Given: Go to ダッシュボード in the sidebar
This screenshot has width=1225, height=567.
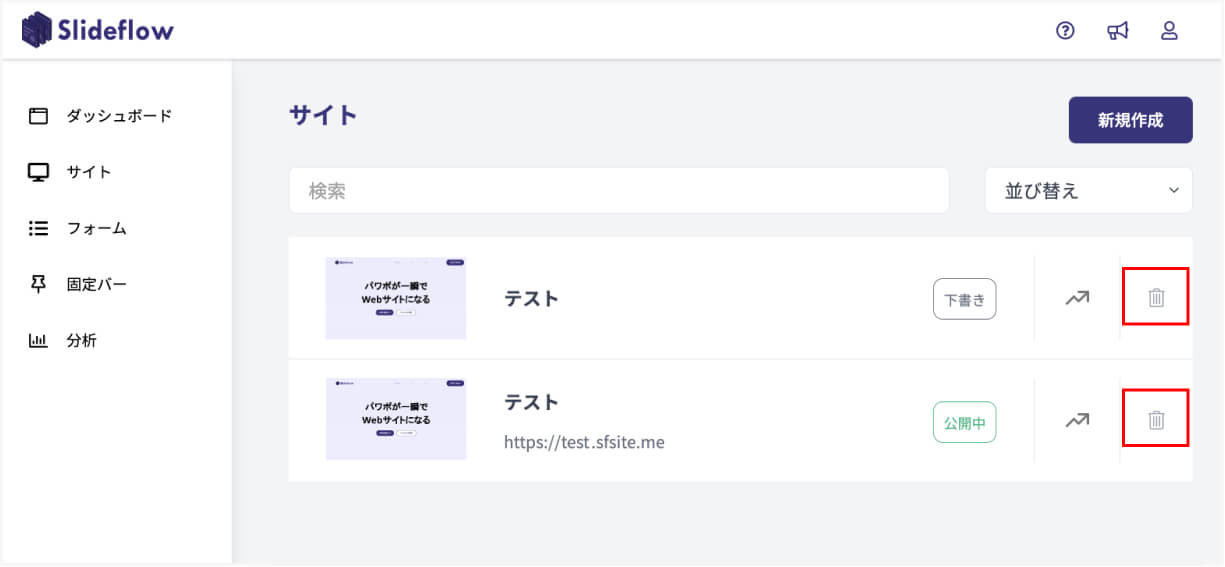Looking at the screenshot, I should click(118, 116).
